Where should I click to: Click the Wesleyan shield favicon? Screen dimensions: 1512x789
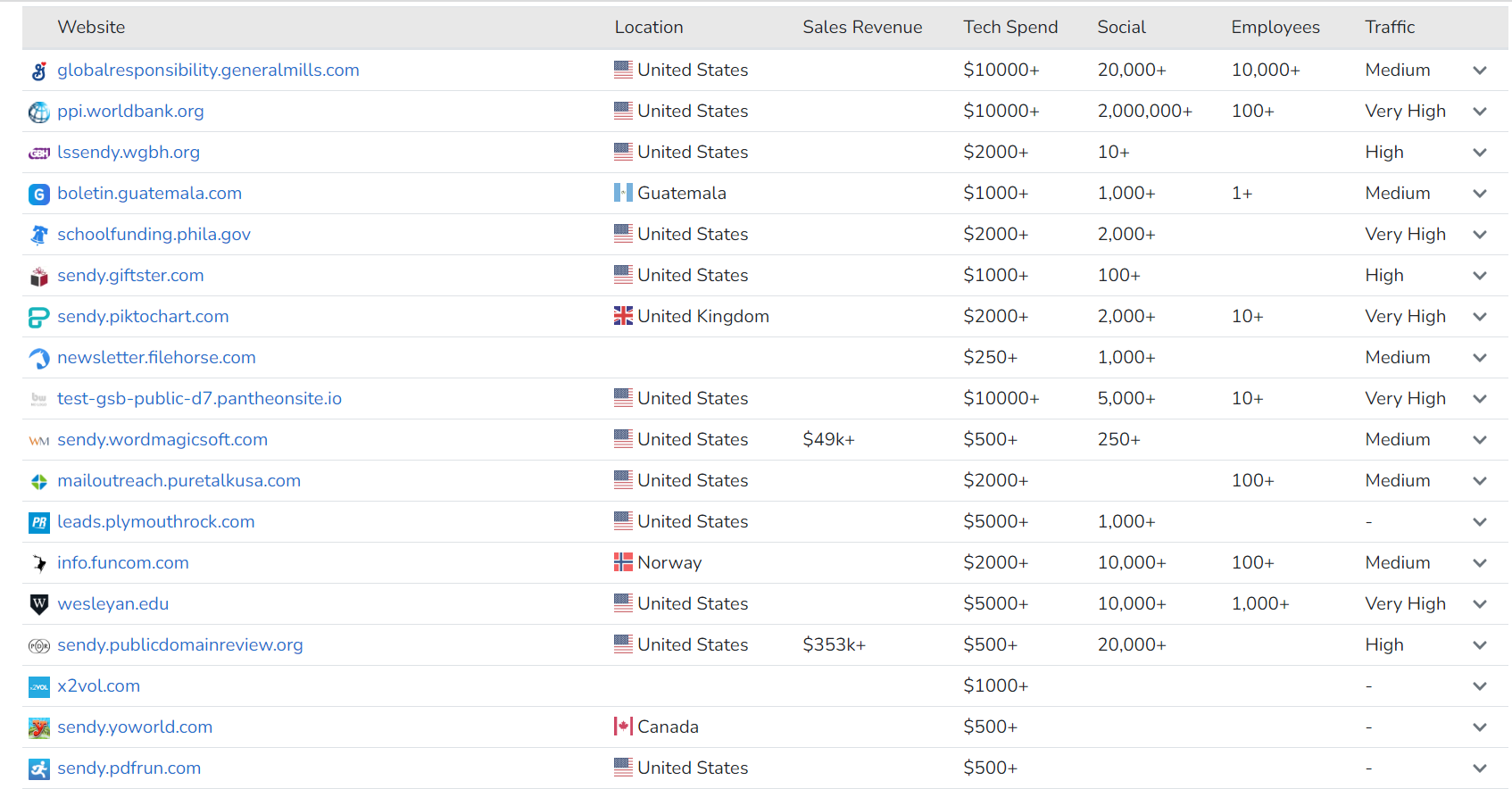(x=39, y=605)
